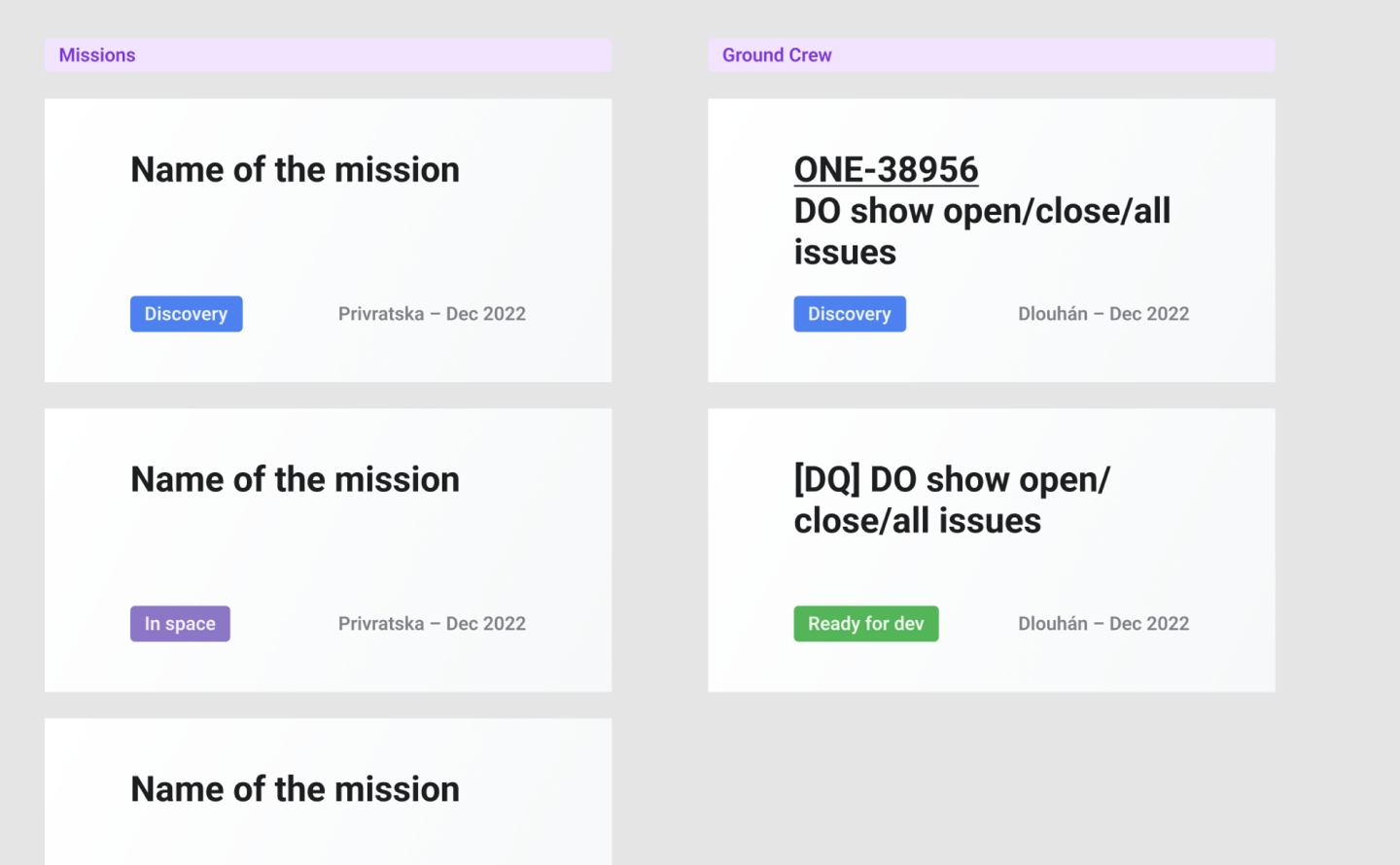Click Privratska date next to Discovery badge
This screenshot has width=1400, height=865.
(432, 314)
